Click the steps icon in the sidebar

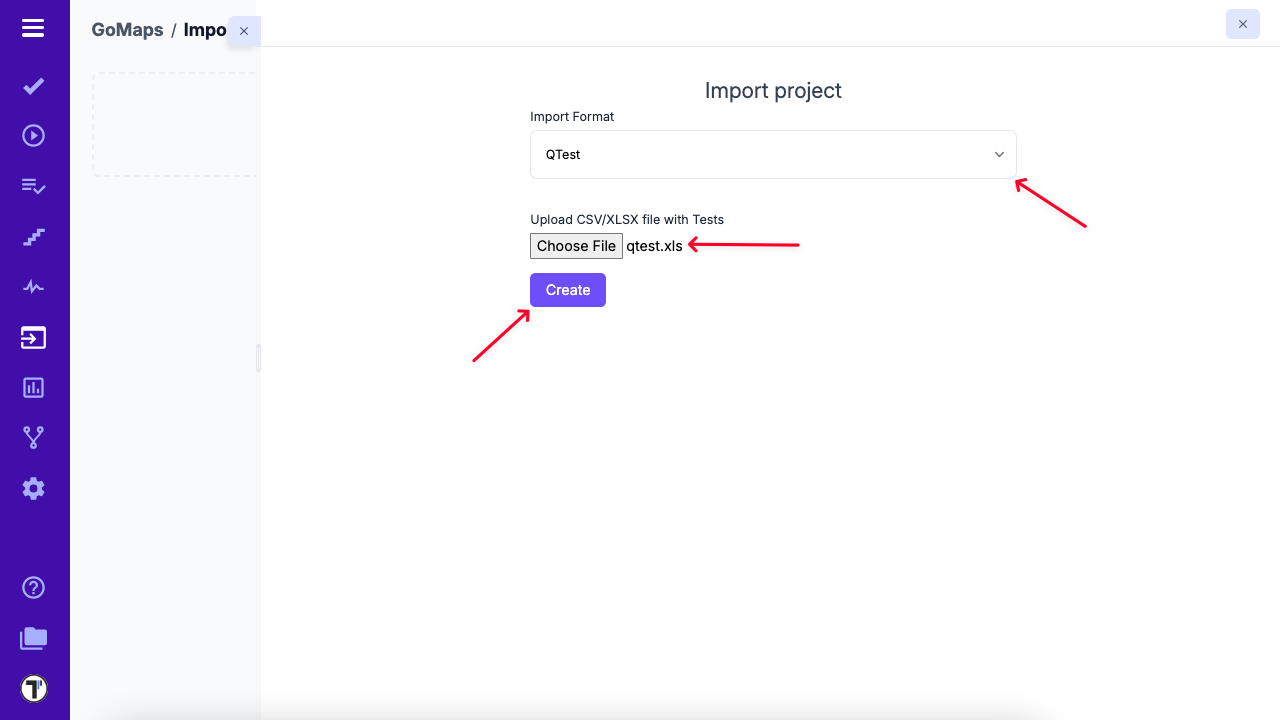(x=33, y=237)
